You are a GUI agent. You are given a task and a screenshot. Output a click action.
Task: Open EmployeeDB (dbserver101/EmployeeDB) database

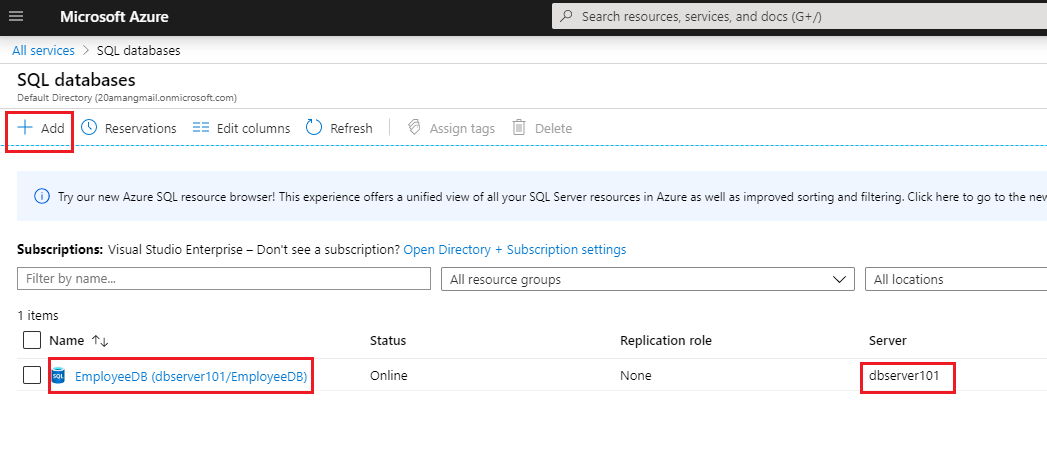point(191,376)
